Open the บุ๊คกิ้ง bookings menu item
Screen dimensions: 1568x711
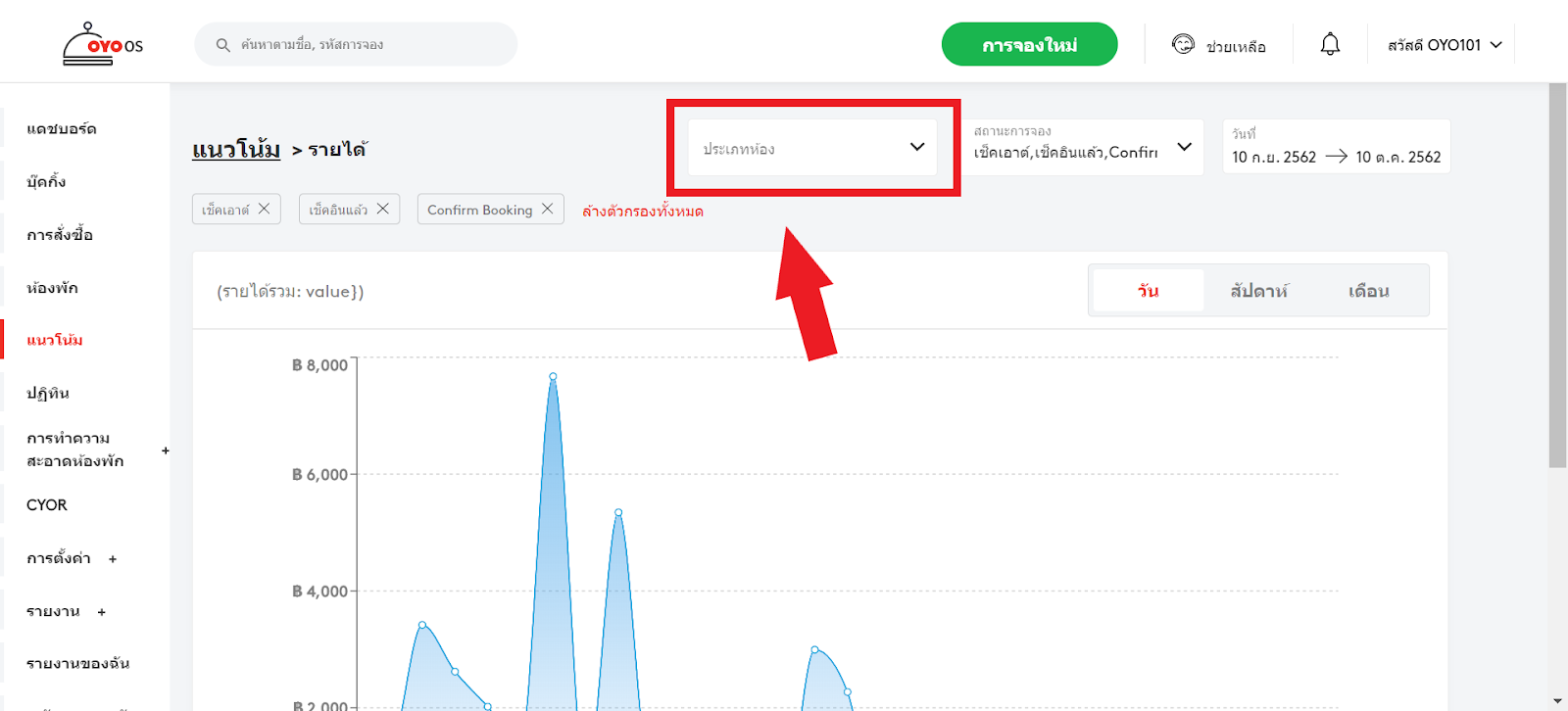(46, 181)
